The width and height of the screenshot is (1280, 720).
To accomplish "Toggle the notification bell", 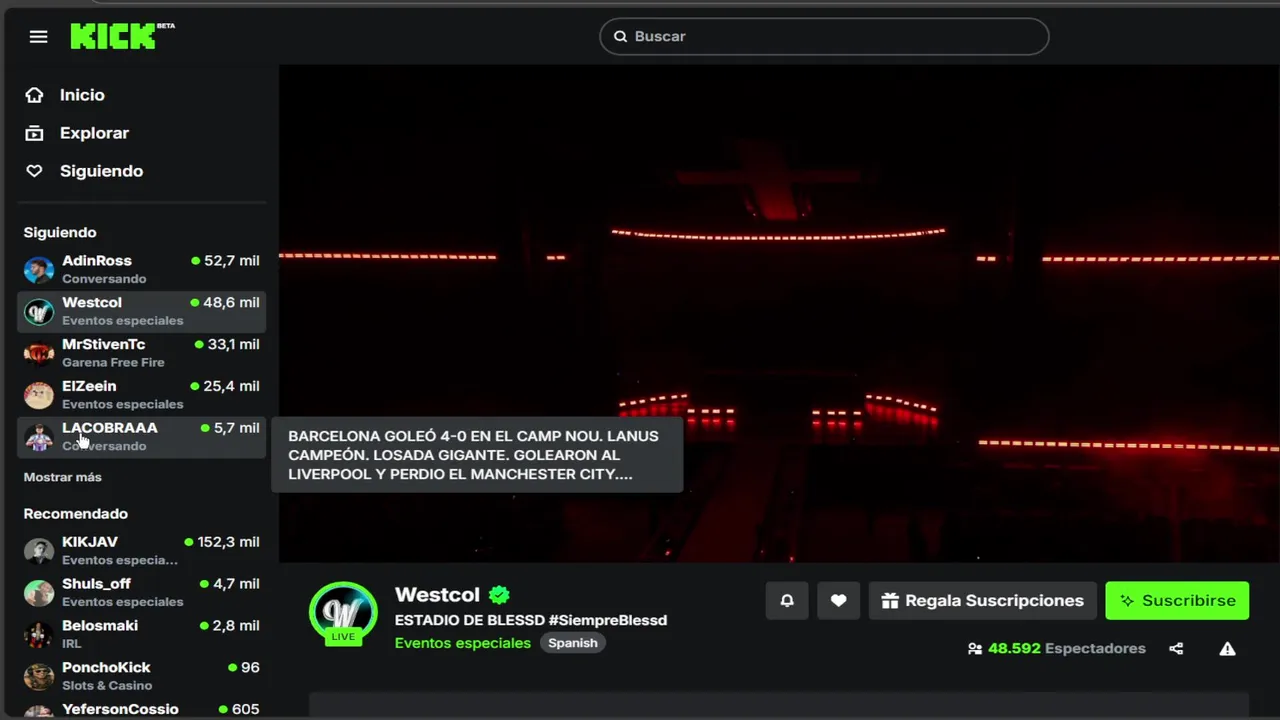I will pos(787,601).
